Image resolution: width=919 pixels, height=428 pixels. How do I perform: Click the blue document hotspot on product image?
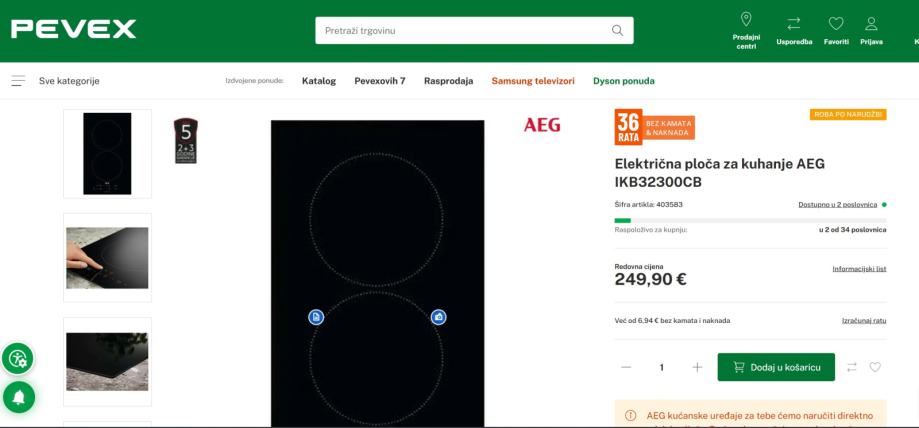[x=316, y=317]
